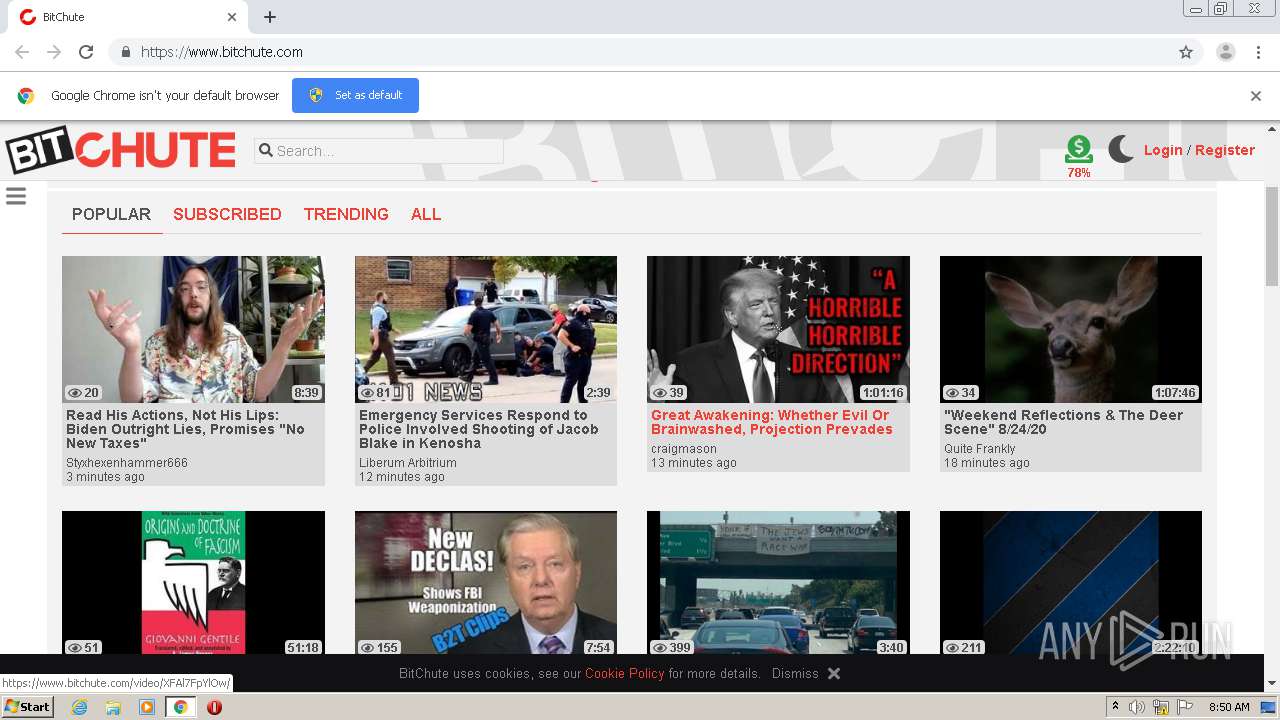Open the title Read His Actions, Not His Lips
This screenshot has width=1280, height=720.
click(x=185, y=429)
